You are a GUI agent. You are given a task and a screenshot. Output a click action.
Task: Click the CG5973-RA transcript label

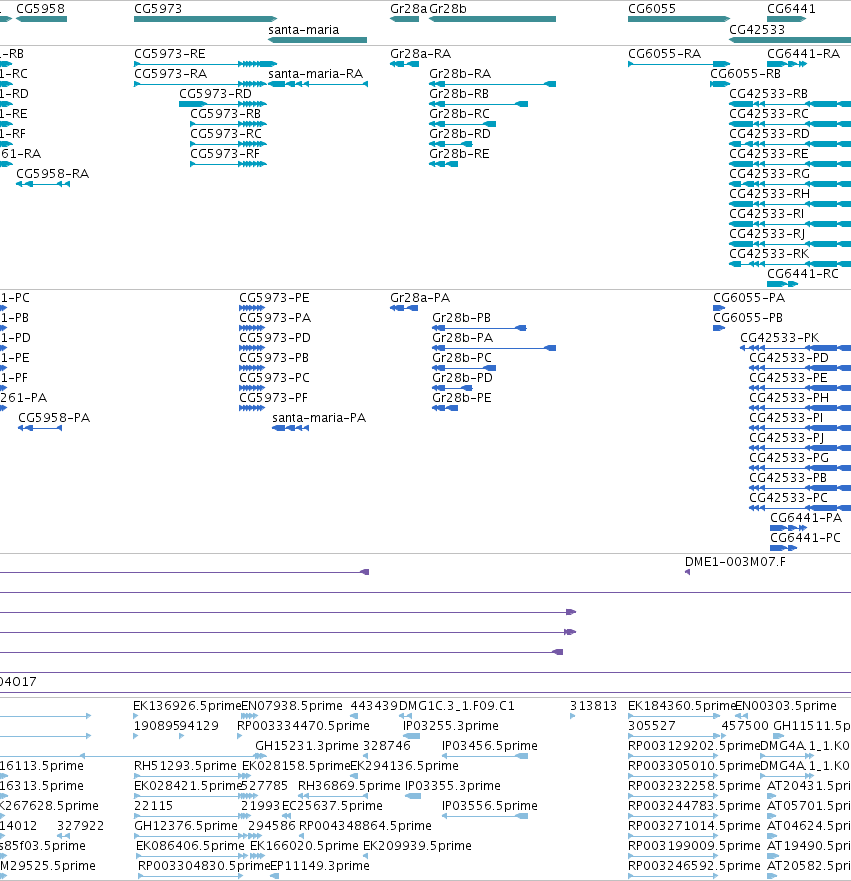coord(170,74)
